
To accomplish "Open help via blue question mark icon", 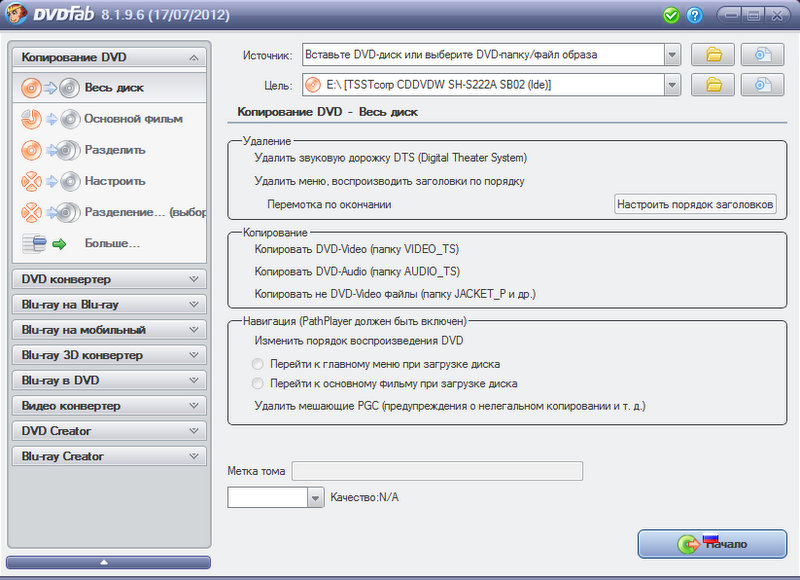I will coord(694,15).
